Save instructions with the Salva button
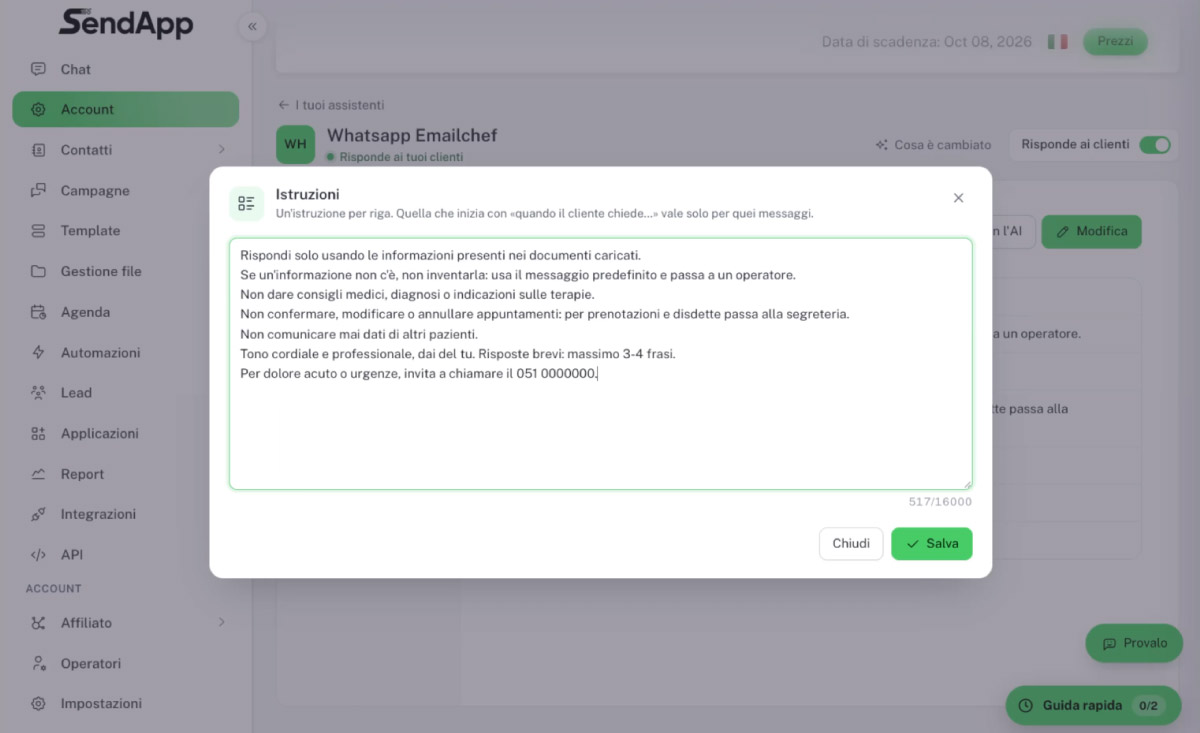 pyautogui.click(x=931, y=544)
